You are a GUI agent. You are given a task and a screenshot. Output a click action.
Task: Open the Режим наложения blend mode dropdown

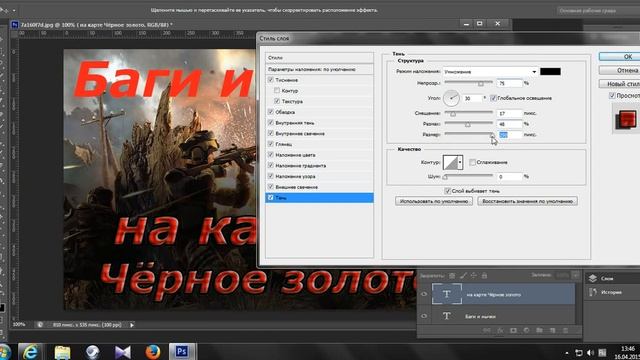[490, 71]
